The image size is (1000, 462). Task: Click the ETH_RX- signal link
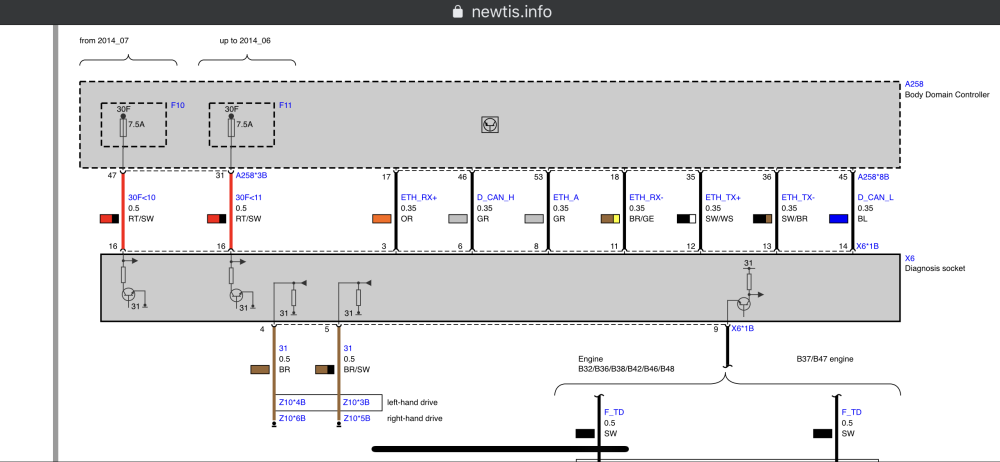click(x=647, y=197)
